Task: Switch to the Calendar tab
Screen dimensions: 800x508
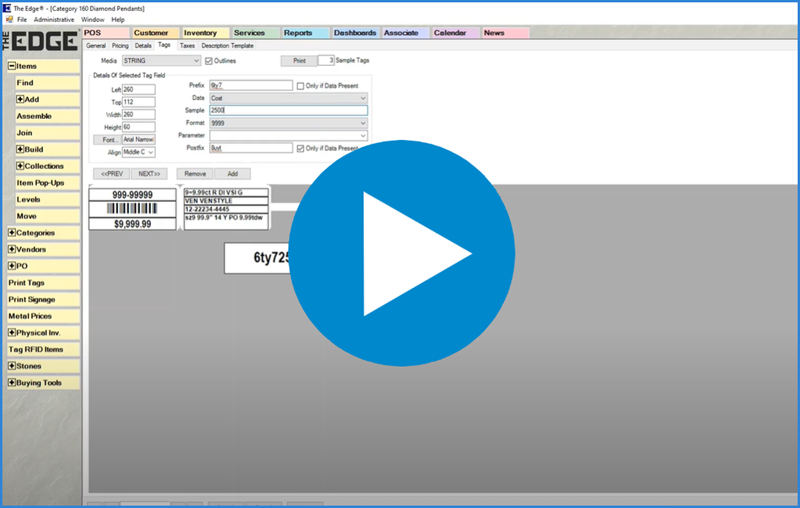Action: 455,33
